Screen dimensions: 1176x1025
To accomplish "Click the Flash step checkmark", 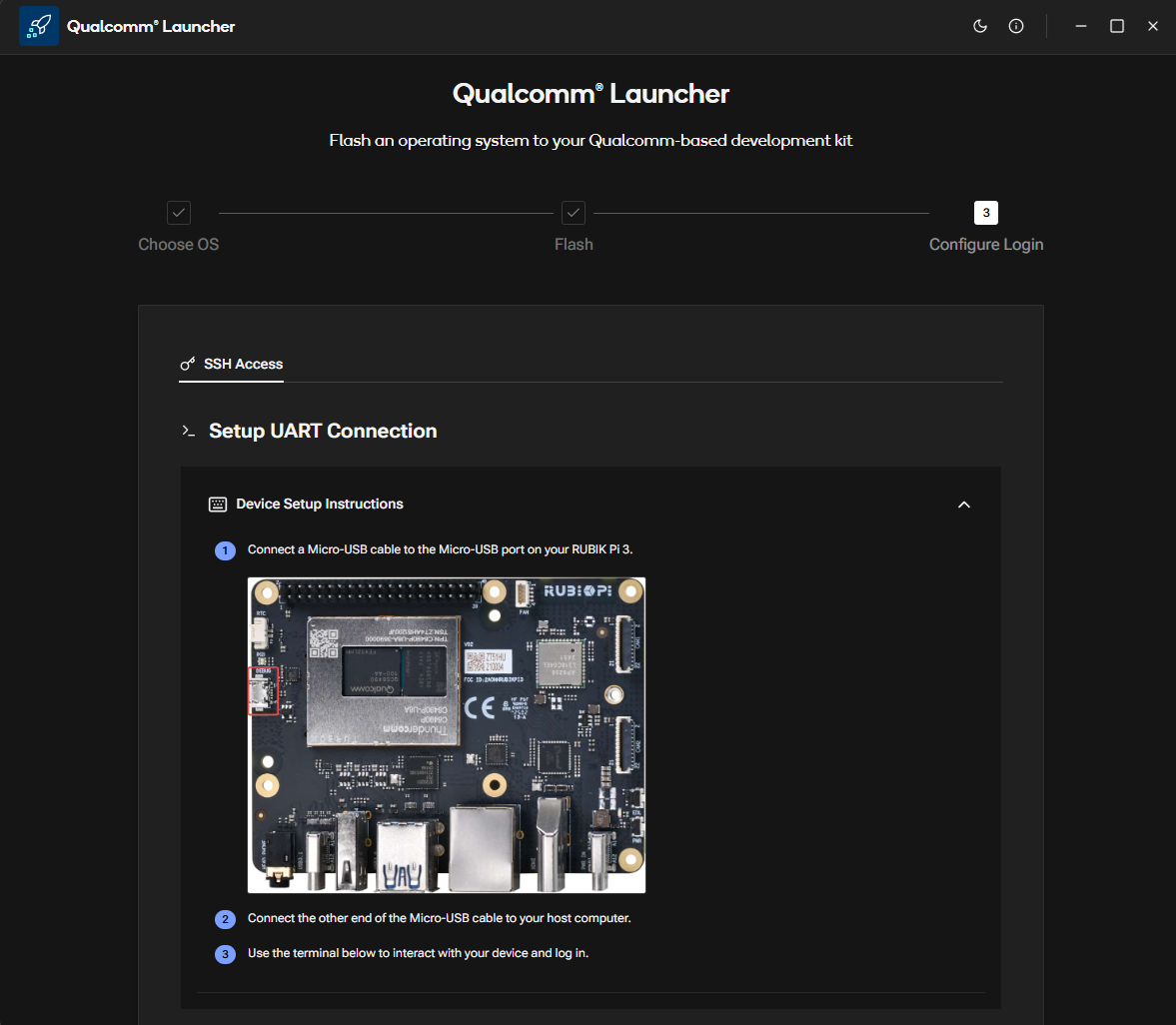I will pyautogui.click(x=574, y=213).
